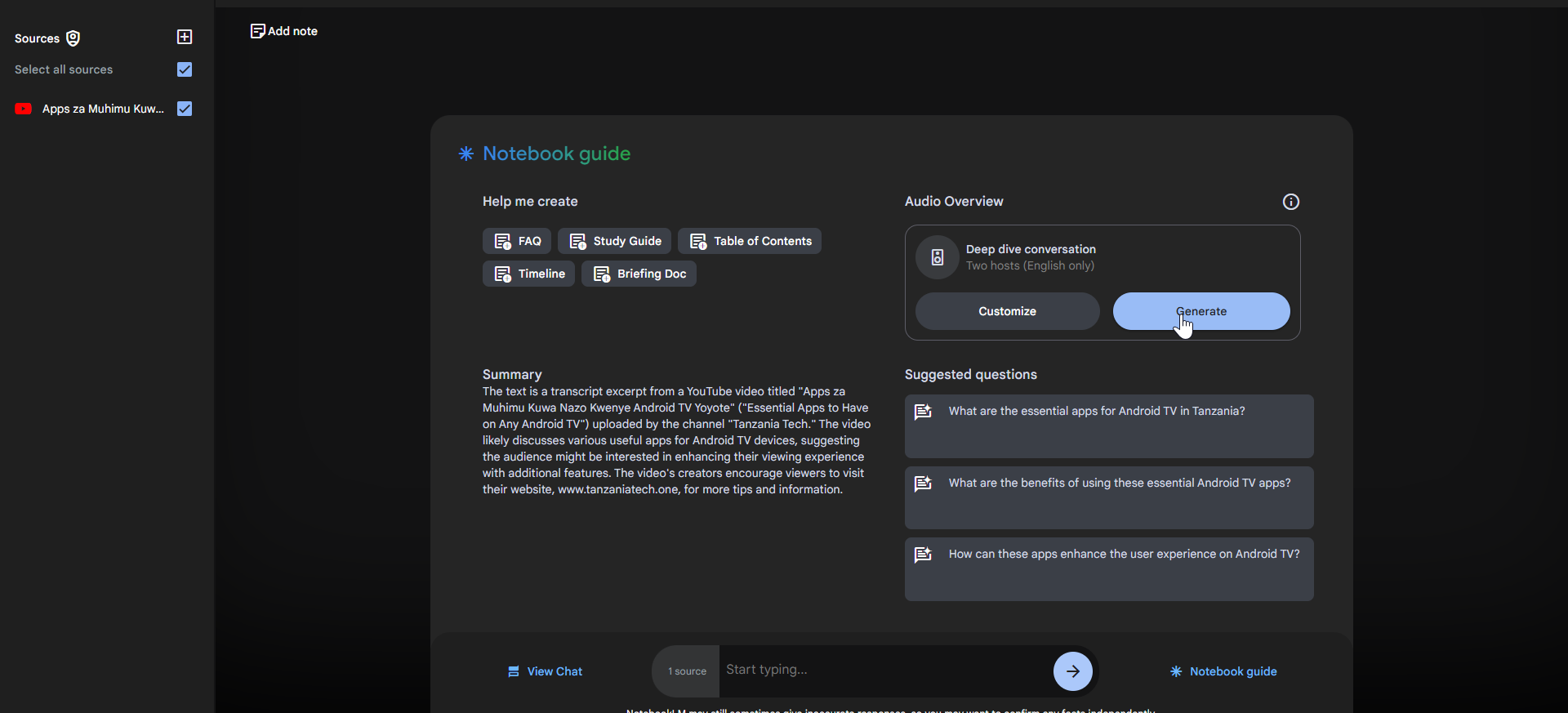Toggle the Notebook guide bottom button

(x=1223, y=671)
